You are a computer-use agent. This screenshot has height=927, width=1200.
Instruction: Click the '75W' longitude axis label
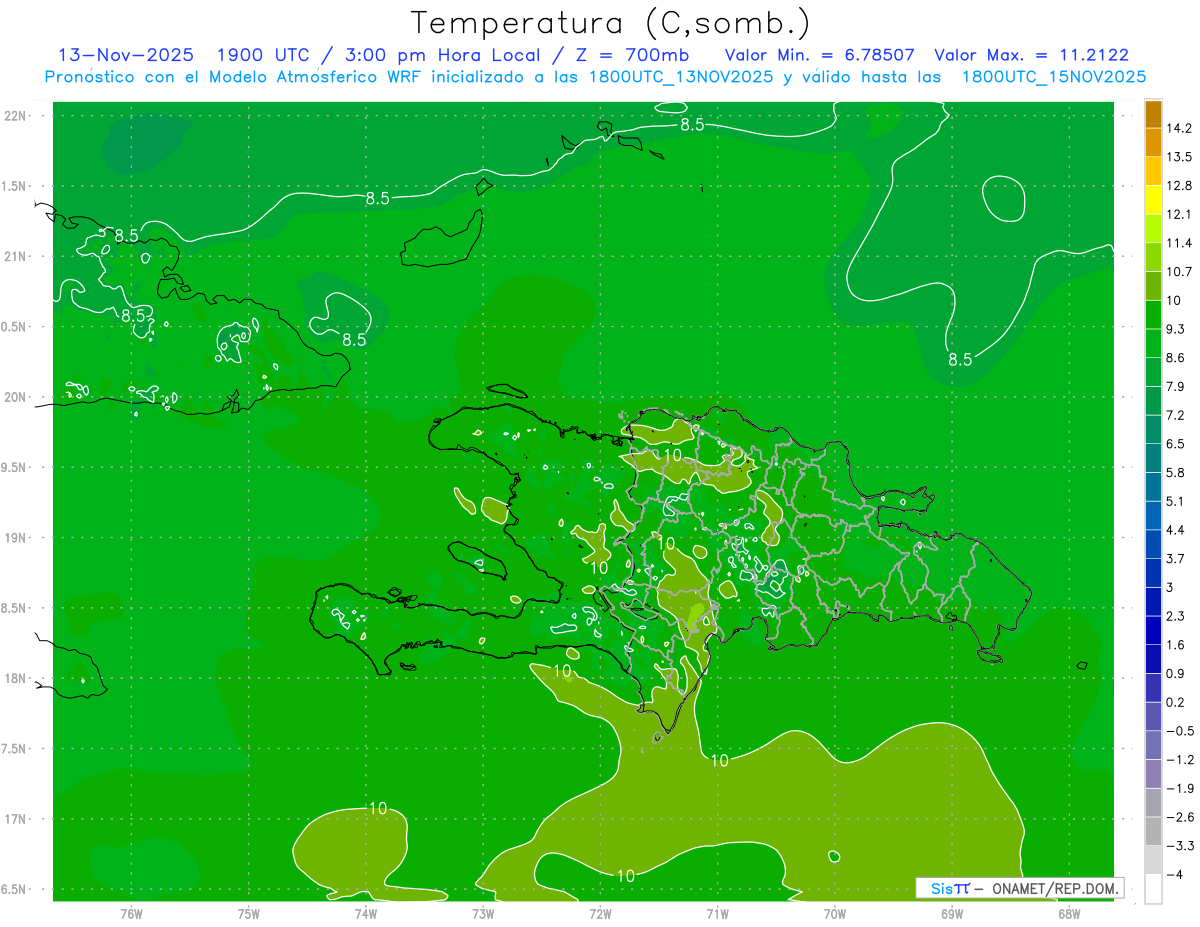click(x=249, y=914)
